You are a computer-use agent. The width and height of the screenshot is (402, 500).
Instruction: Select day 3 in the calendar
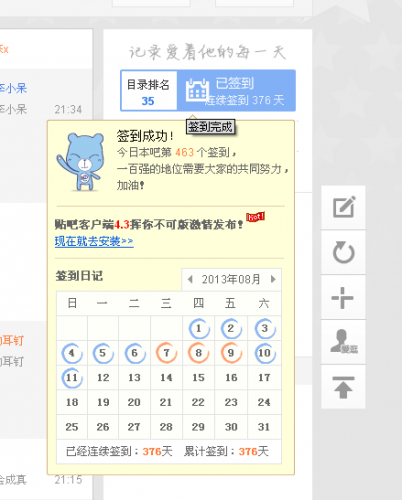(265, 328)
